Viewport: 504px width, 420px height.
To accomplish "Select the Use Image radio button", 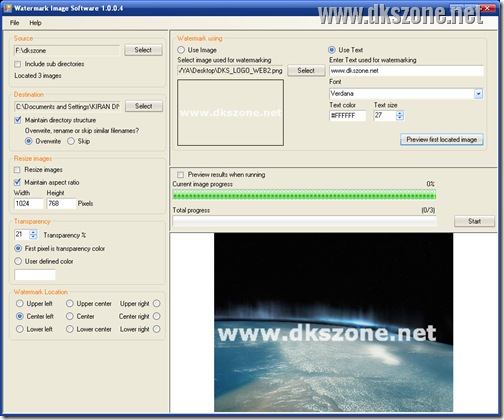I will point(181,50).
